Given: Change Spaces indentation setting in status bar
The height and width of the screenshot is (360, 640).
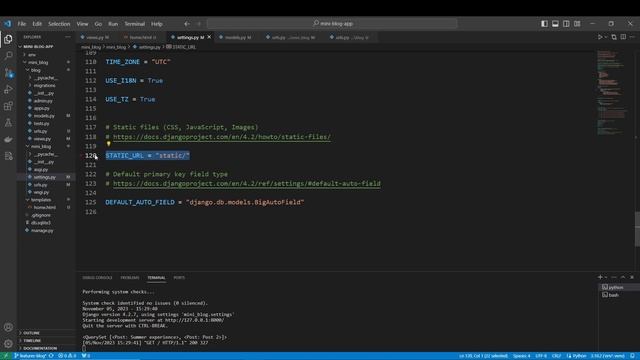Looking at the screenshot, I should [x=522, y=356].
